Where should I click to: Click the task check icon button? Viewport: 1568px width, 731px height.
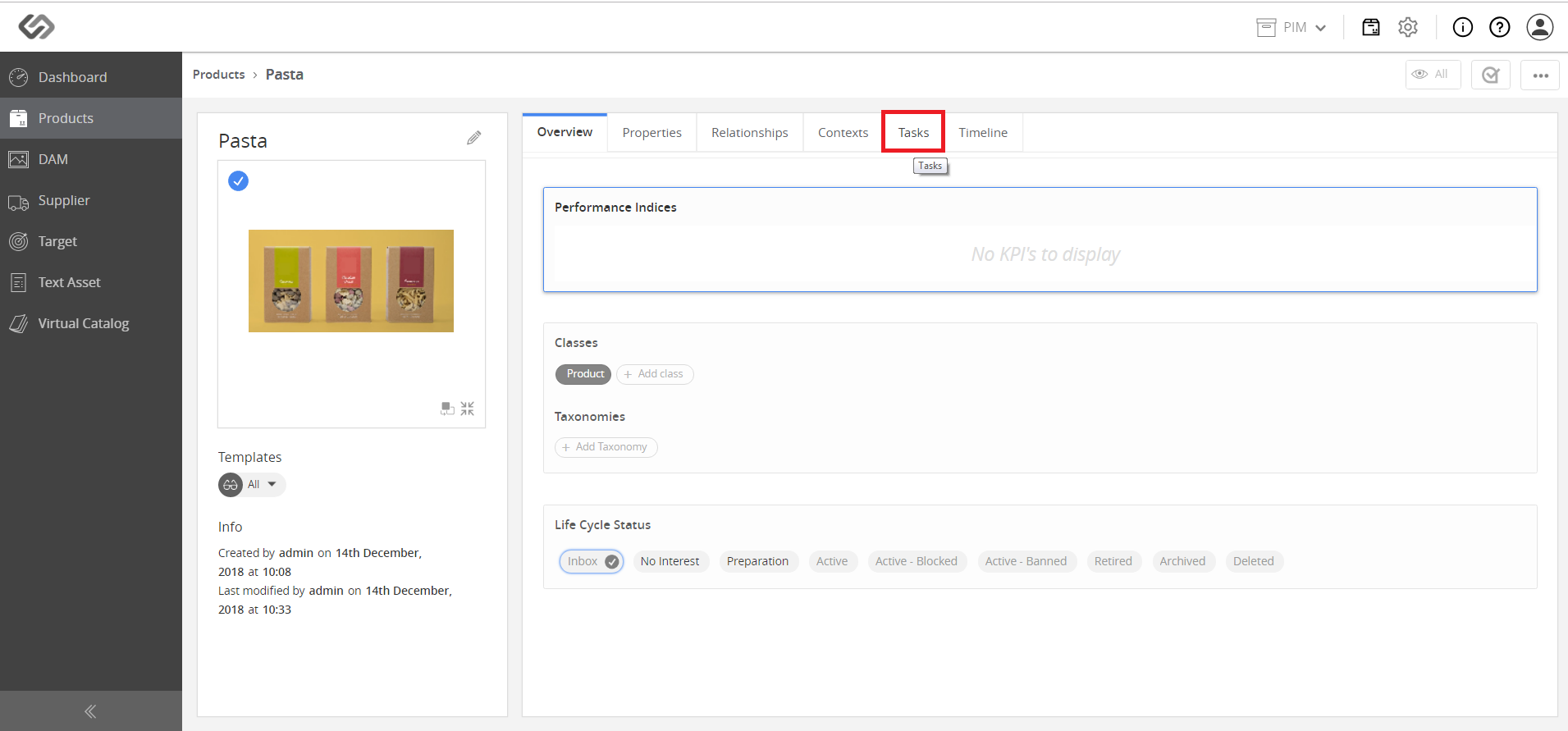(1491, 75)
